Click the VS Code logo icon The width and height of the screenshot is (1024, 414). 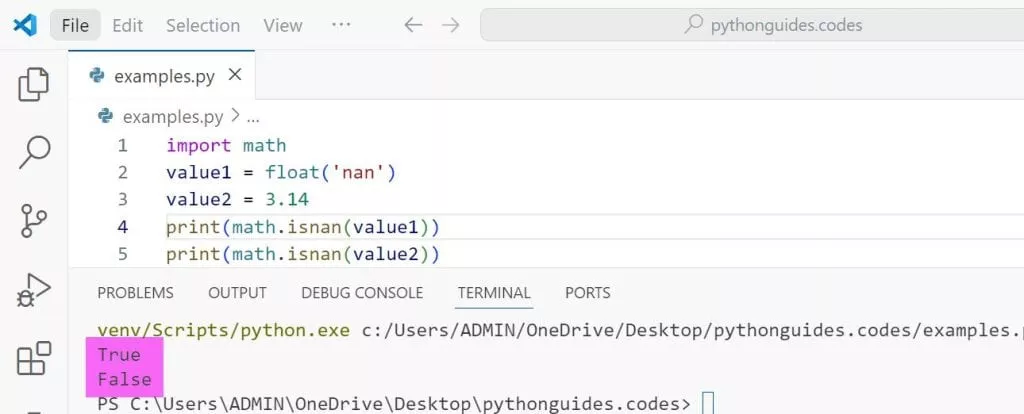(x=25, y=25)
